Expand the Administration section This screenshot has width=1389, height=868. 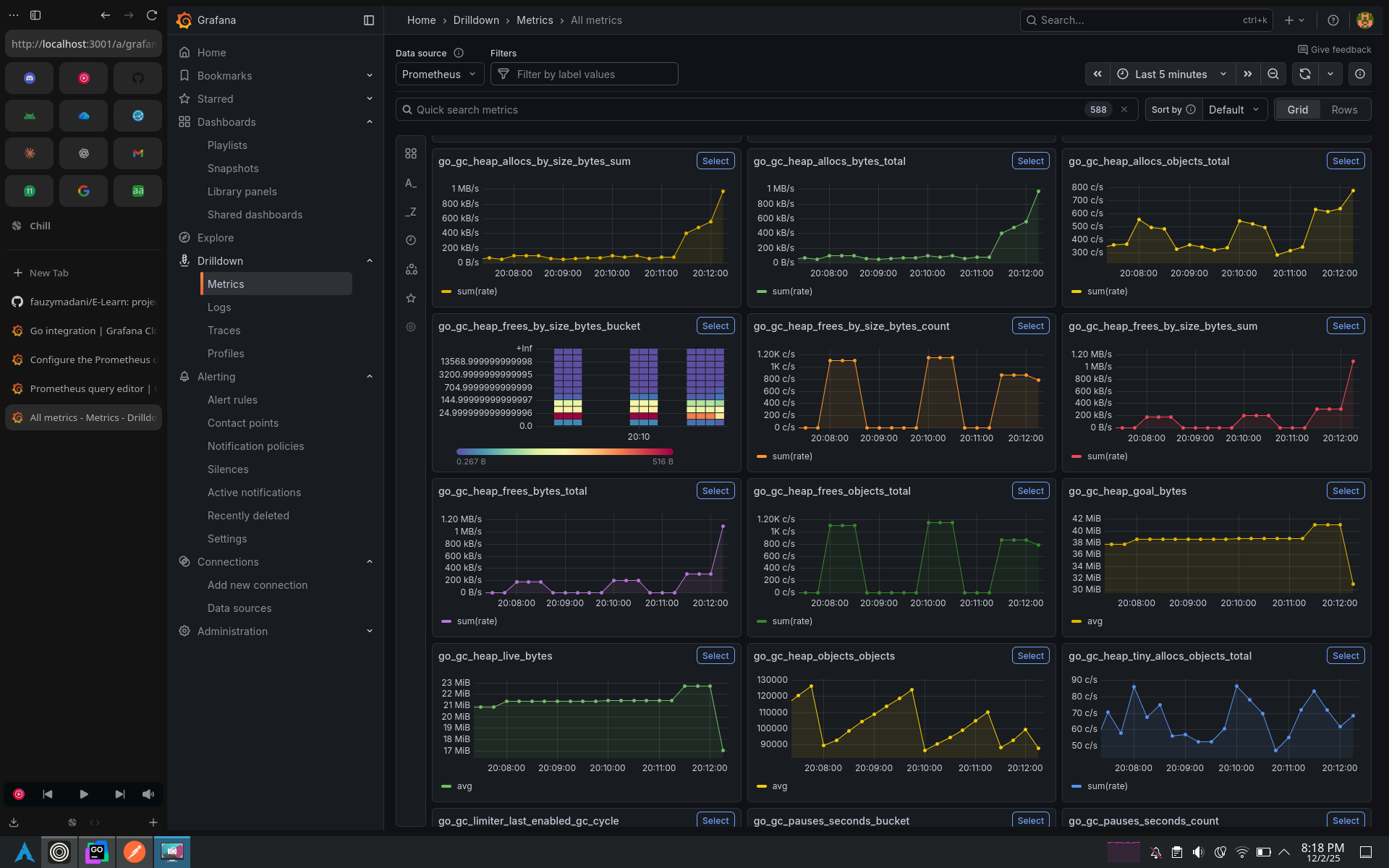pos(370,631)
